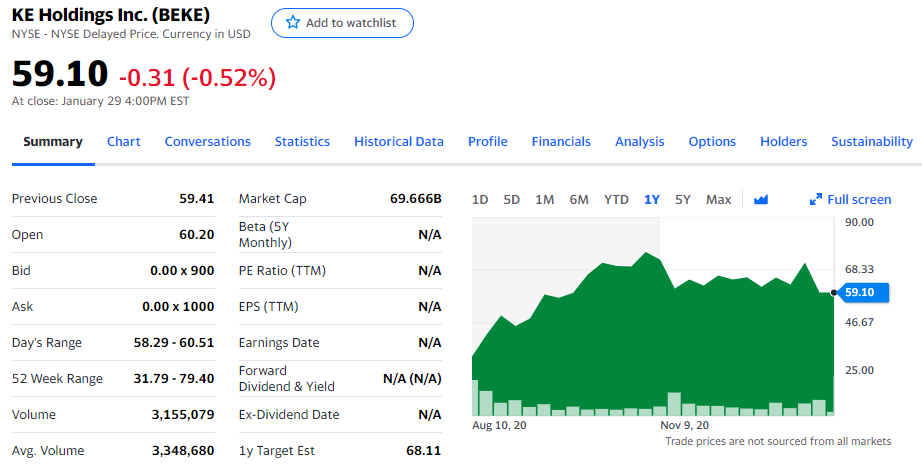Click the Forward Dividend & Yield label

(x=287, y=379)
